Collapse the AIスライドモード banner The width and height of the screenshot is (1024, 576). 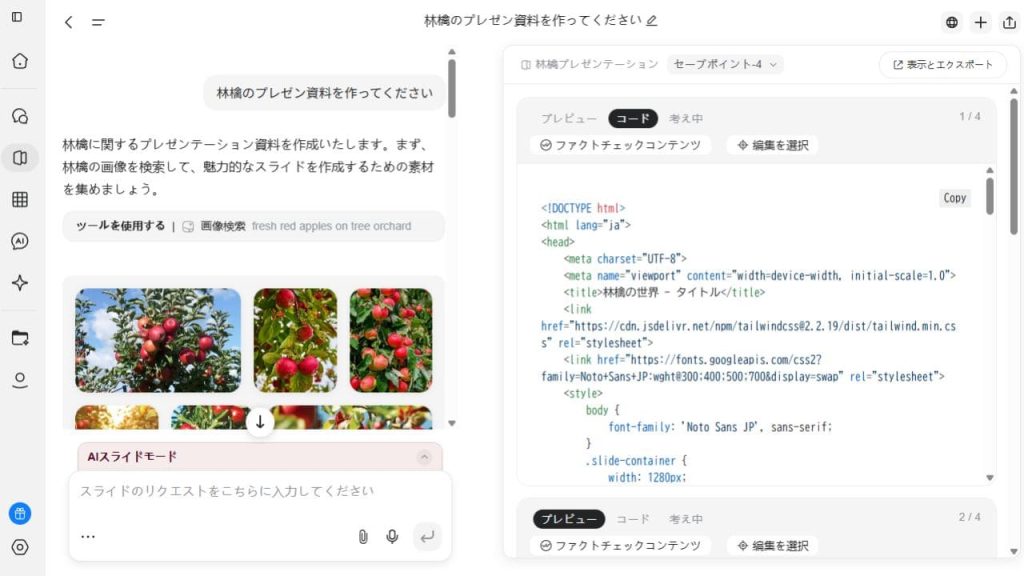coord(424,456)
